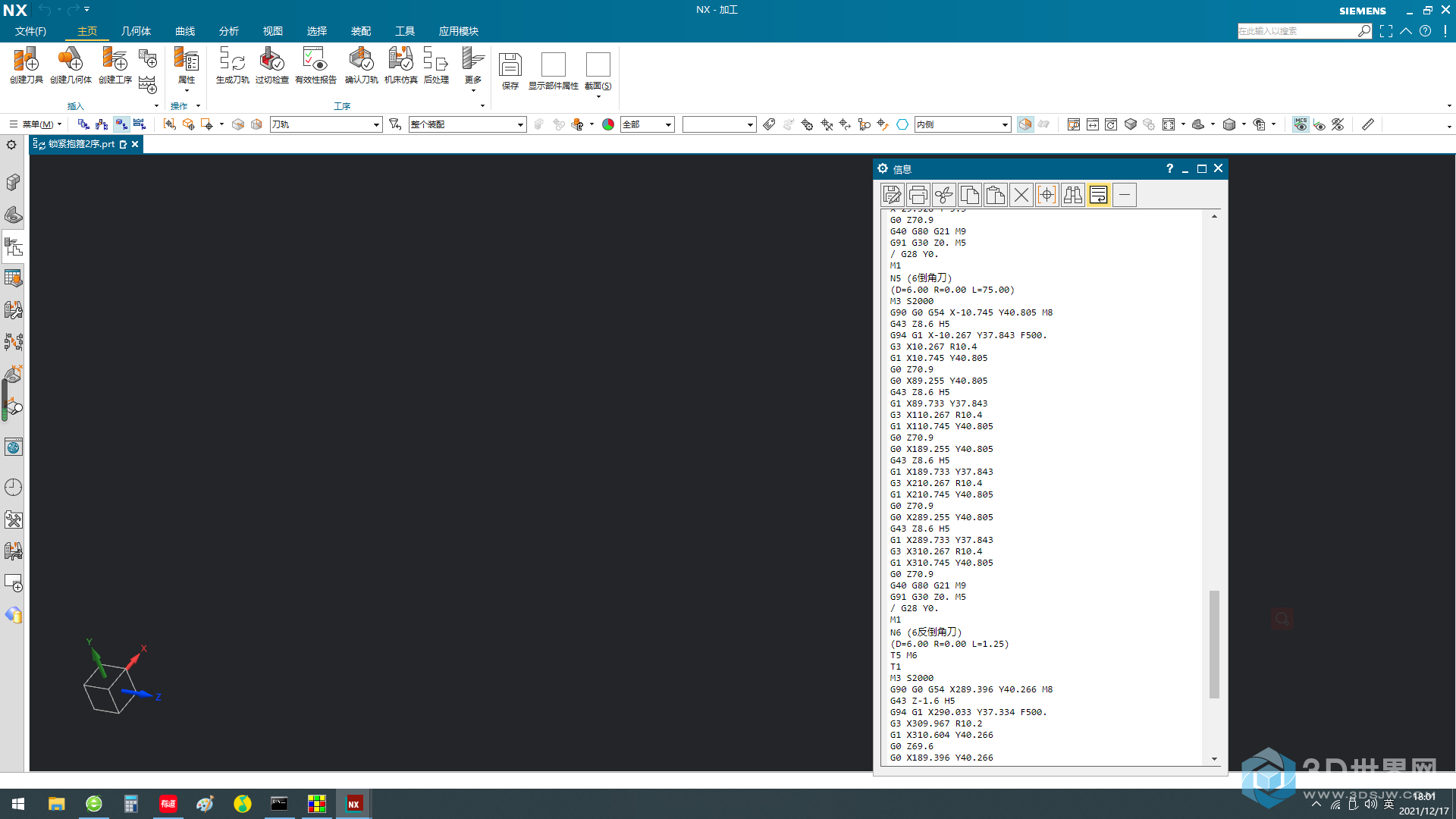Screen dimensions: 1456x819
Task: Expand the 属性 dropdown arrow
Action: pos(187,91)
